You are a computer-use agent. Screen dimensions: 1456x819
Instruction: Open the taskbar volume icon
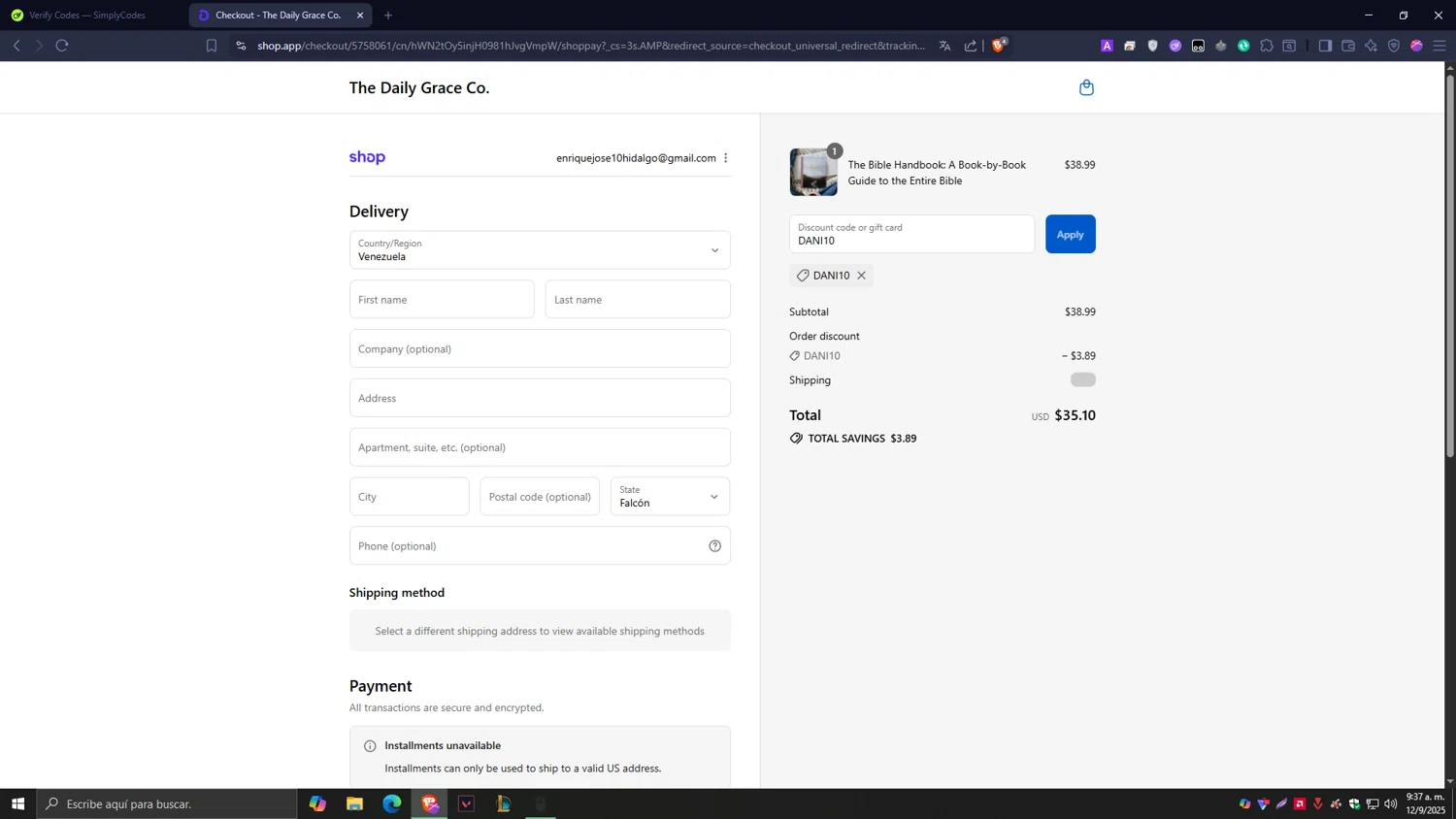click(1391, 803)
